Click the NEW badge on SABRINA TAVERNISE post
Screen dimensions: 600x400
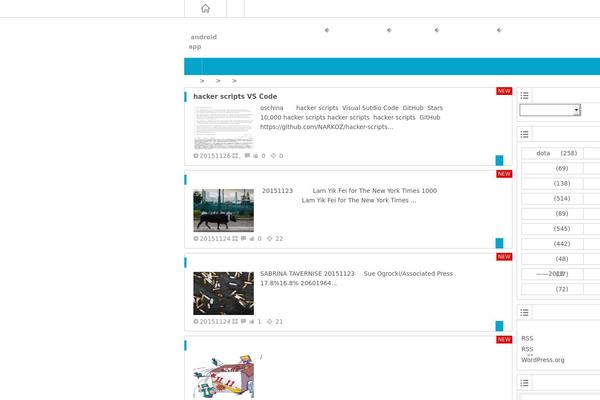pyautogui.click(x=504, y=256)
